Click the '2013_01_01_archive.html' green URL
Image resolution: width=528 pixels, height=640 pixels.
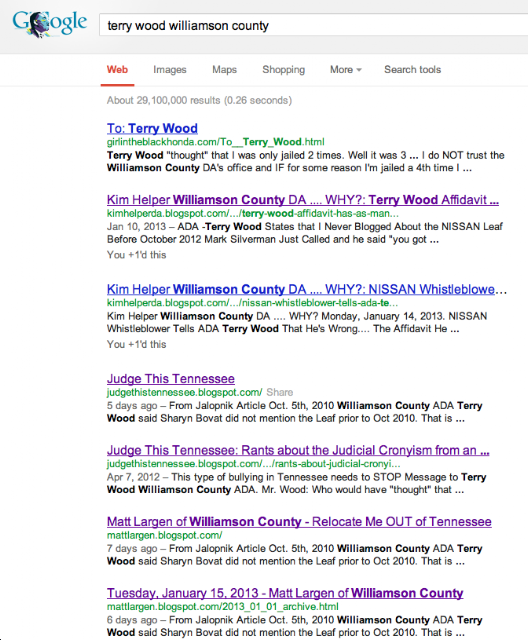tap(222, 607)
